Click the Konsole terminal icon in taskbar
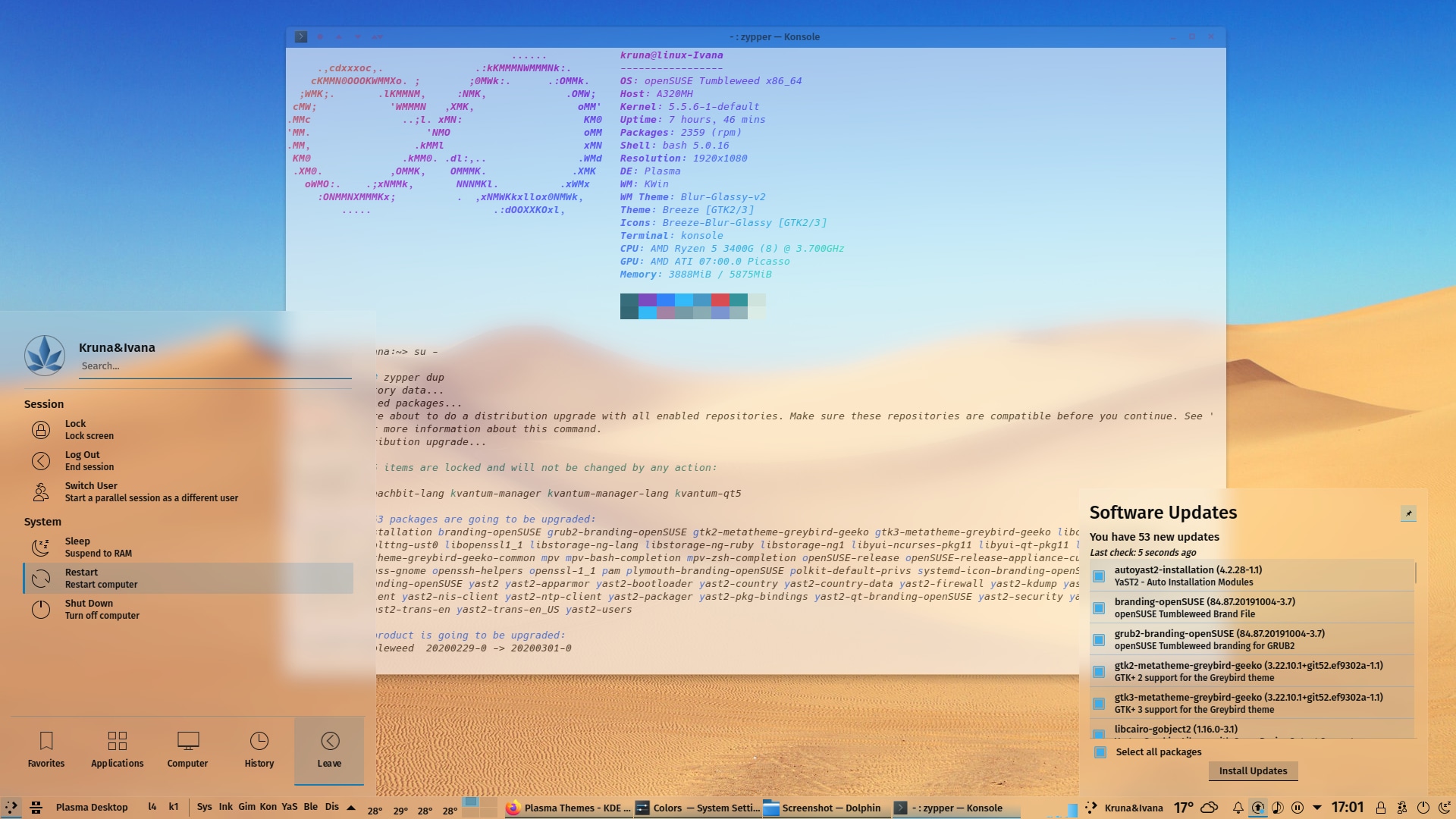The height and width of the screenshot is (819, 1456). click(901, 808)
